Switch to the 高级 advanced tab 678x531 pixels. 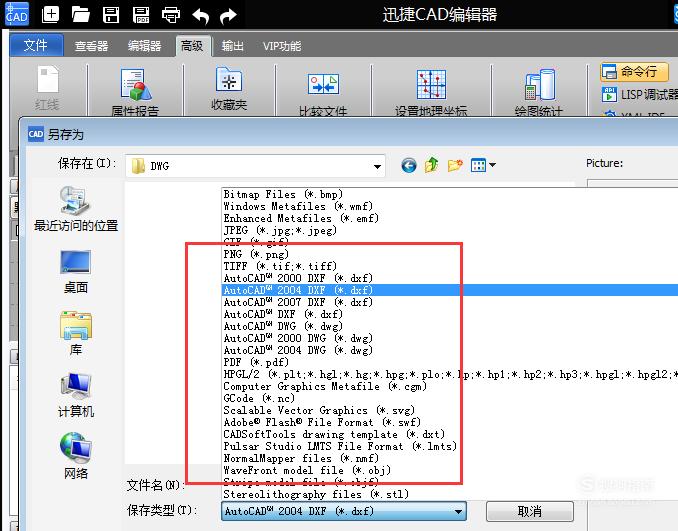(192, 46)
